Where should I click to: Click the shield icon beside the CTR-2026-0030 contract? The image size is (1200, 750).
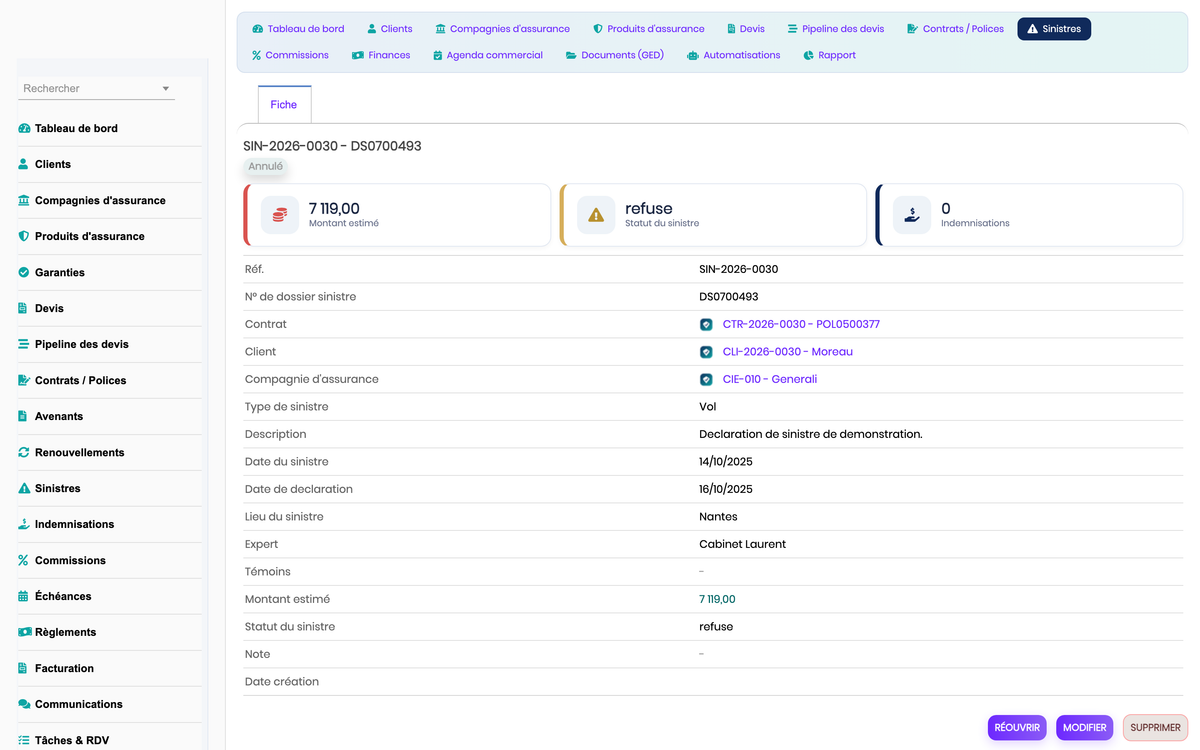(x=706, y=324)
